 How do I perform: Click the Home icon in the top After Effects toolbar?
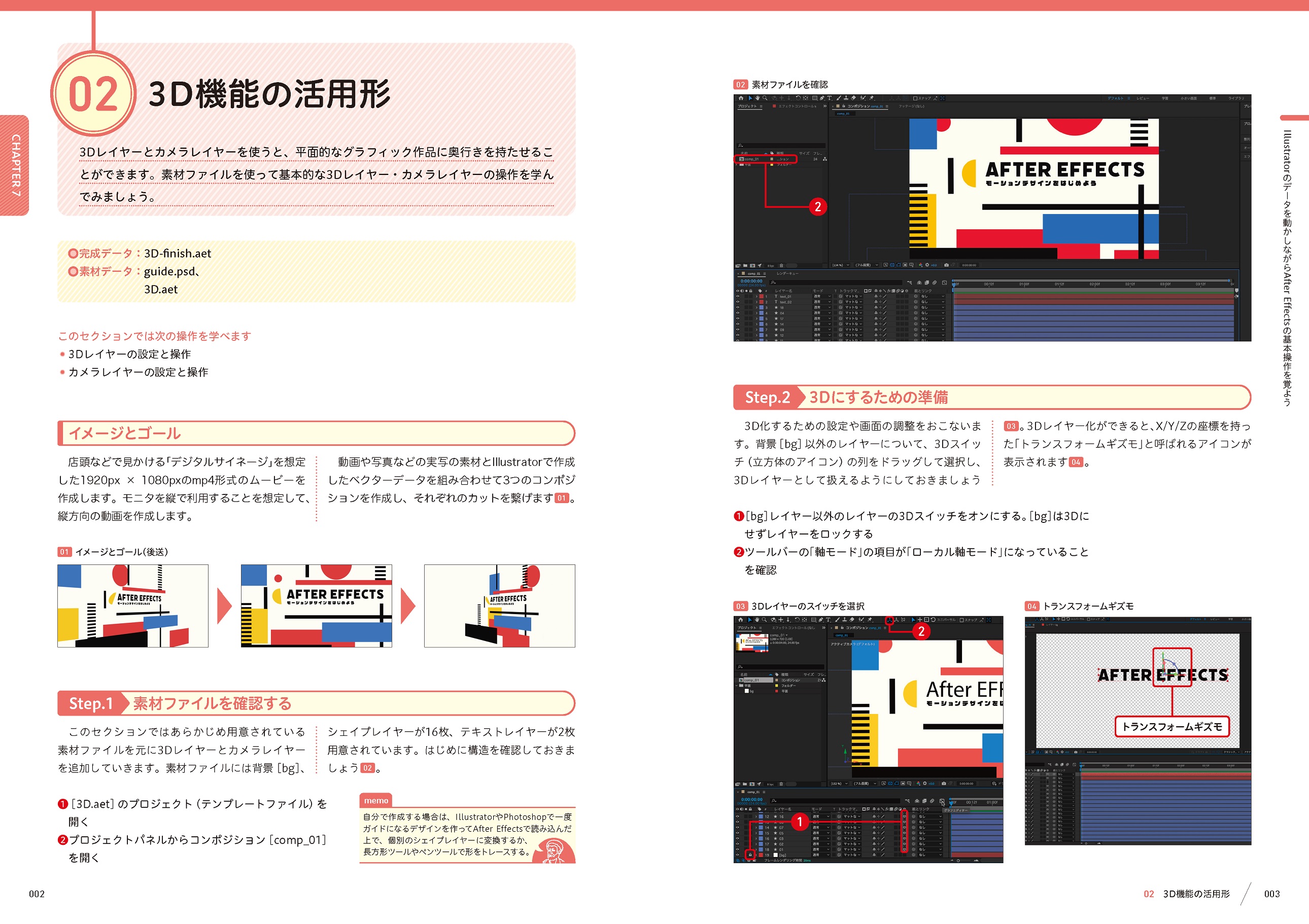click(741, 98)
